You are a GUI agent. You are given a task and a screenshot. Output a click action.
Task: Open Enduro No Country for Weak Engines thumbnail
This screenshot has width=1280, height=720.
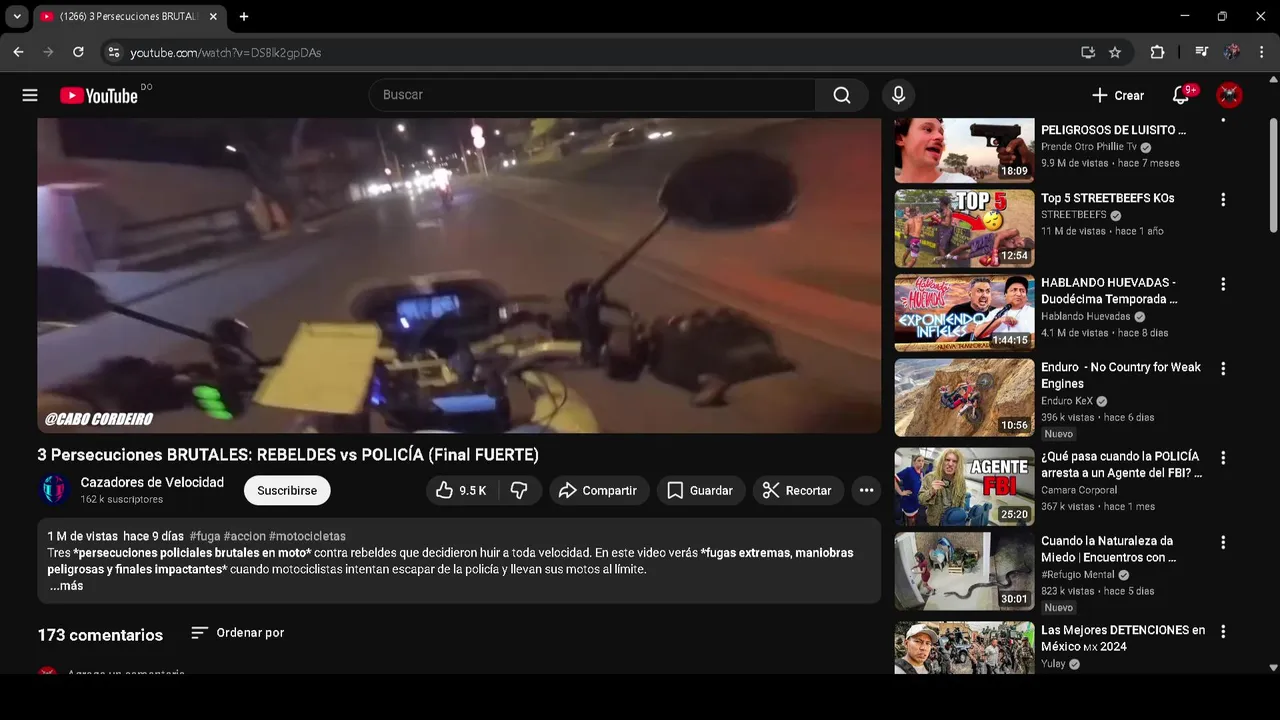pos(964,397)
